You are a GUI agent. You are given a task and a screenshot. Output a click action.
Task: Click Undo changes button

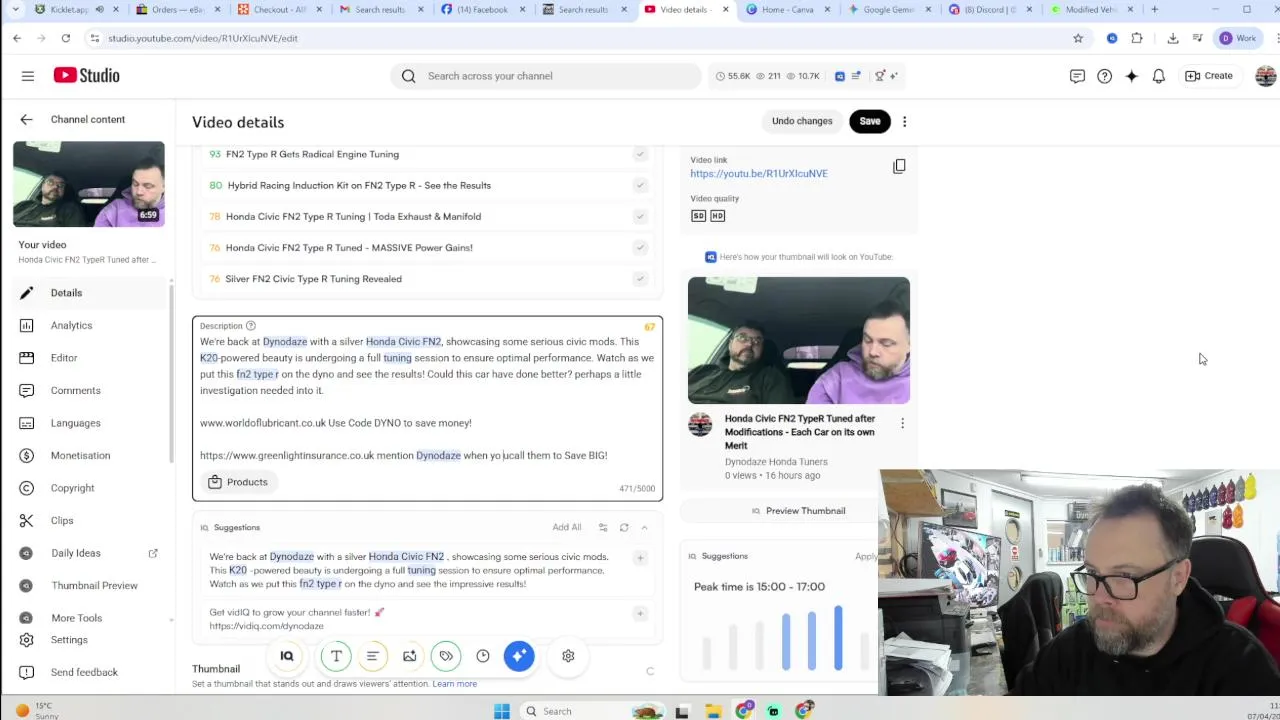[802, 121]
